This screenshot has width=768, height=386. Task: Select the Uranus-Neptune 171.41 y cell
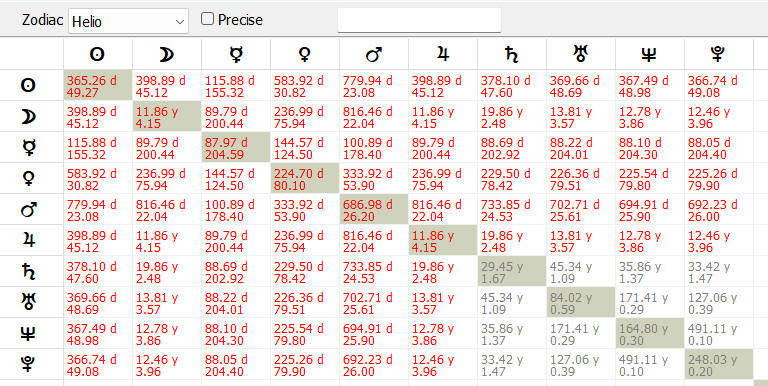click(x=649, y=302)
